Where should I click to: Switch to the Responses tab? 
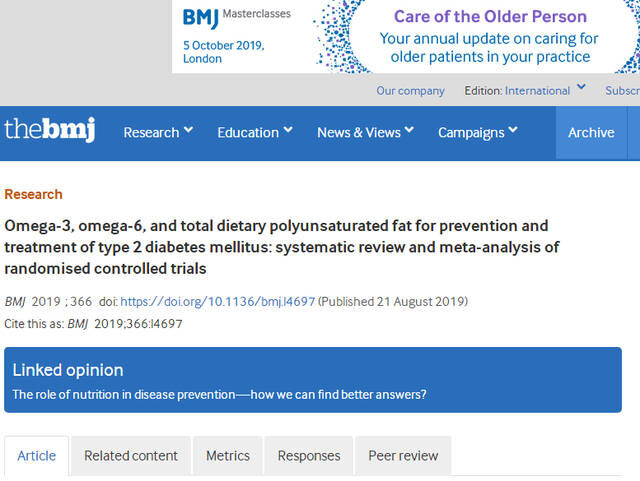click(309, 456)
